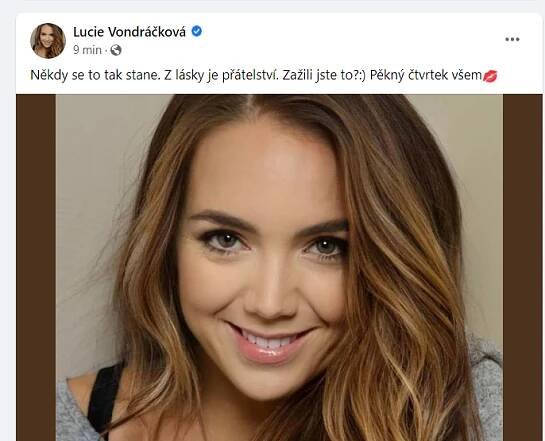545x441 pixels.
Task: Click Lucie Vondráčková's round profile avatar
Action: (x=48, y=41)
